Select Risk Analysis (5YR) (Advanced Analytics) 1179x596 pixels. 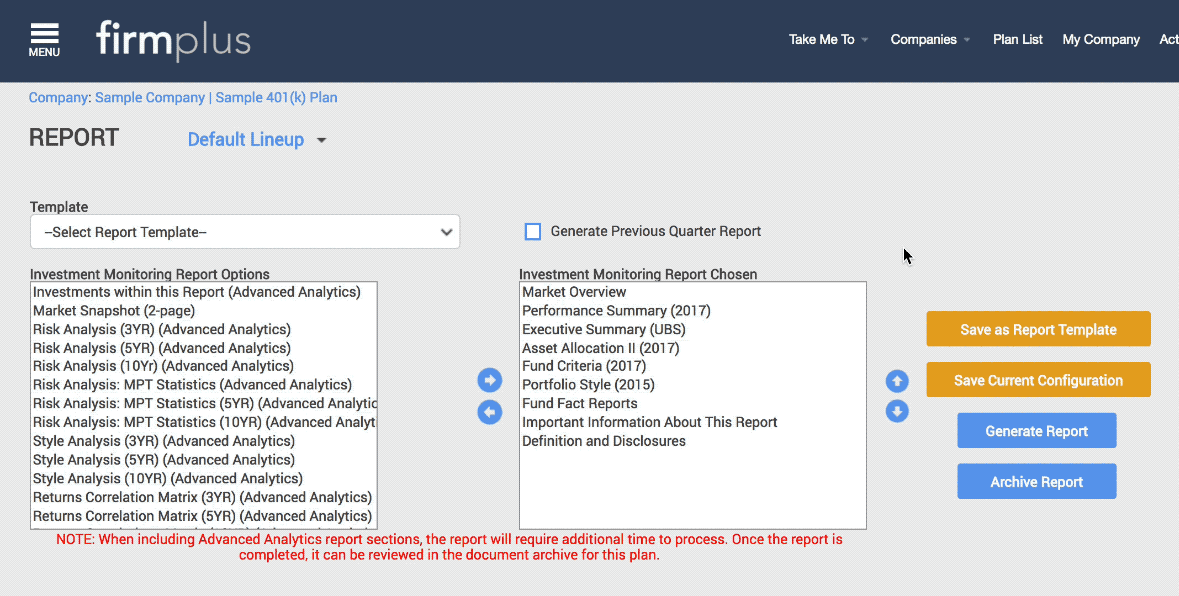click(204, 348)
